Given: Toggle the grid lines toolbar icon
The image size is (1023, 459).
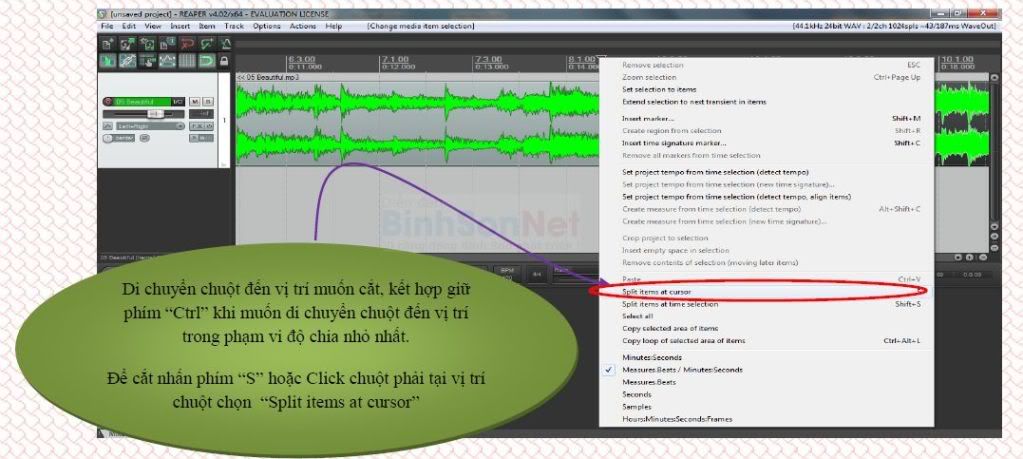Looking at the screenshot, I should (x=187, y=62).
